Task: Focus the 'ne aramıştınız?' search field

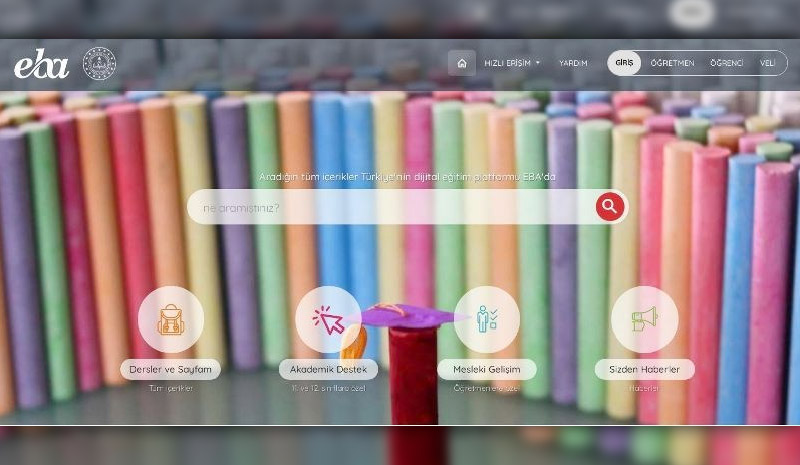Action: pyautogui.click(x=390, y=207)
